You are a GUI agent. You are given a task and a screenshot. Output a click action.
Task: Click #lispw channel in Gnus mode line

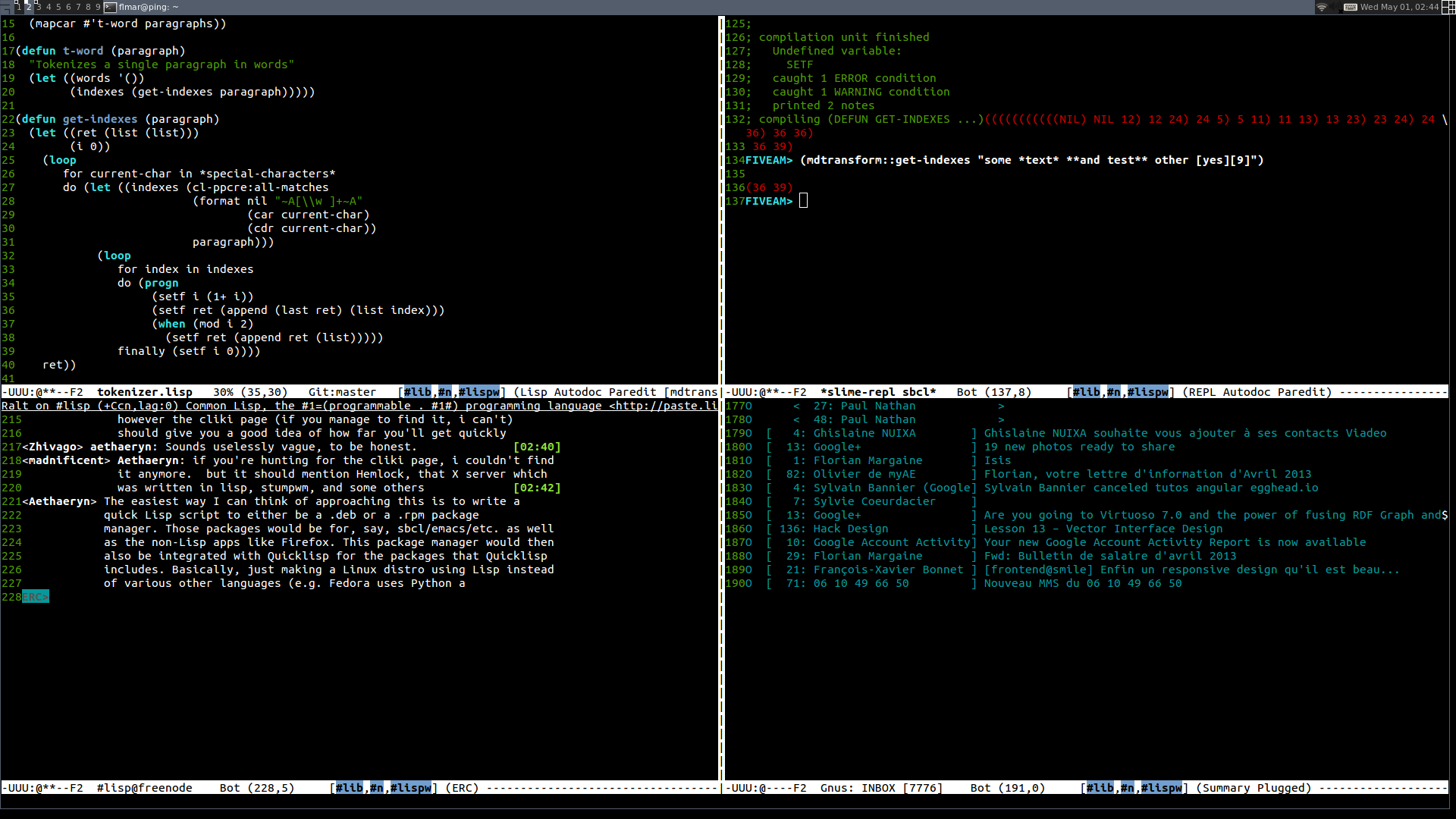[1161, 788]
